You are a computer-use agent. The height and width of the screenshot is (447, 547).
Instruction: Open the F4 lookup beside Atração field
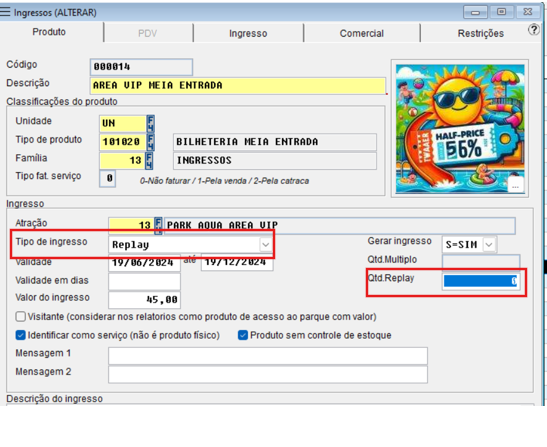tap(158, 225)
